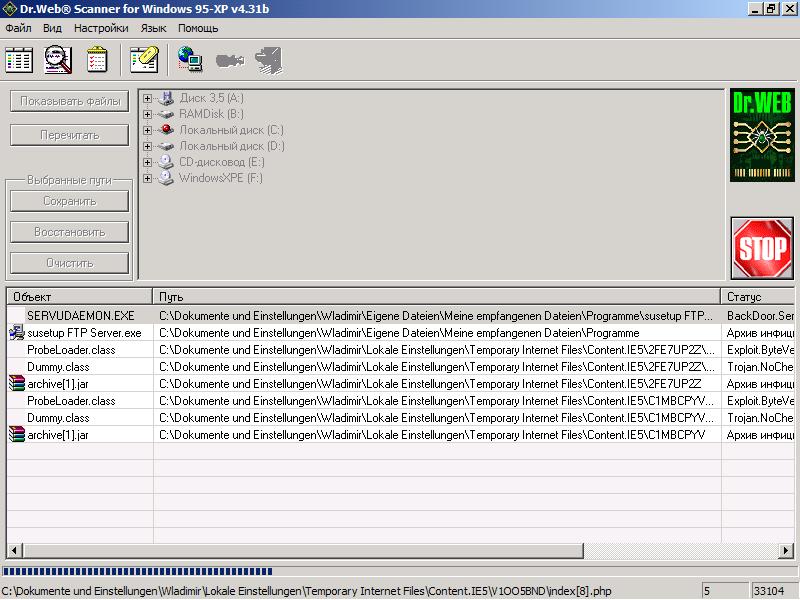
Task: Open the Настройки menu
Action: point(101,29)
